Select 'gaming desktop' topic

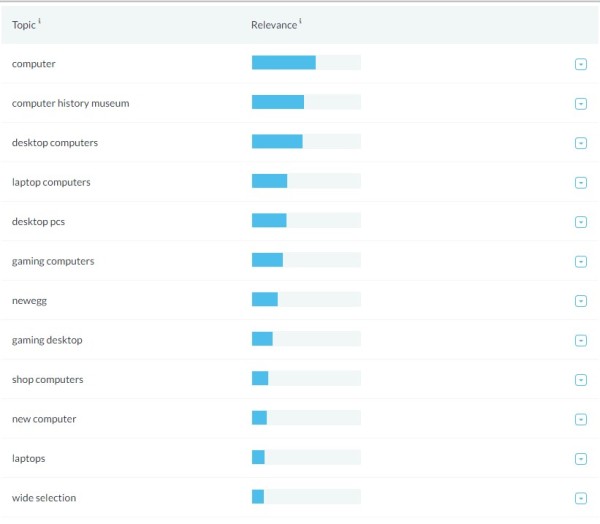[x=47, y=340]
